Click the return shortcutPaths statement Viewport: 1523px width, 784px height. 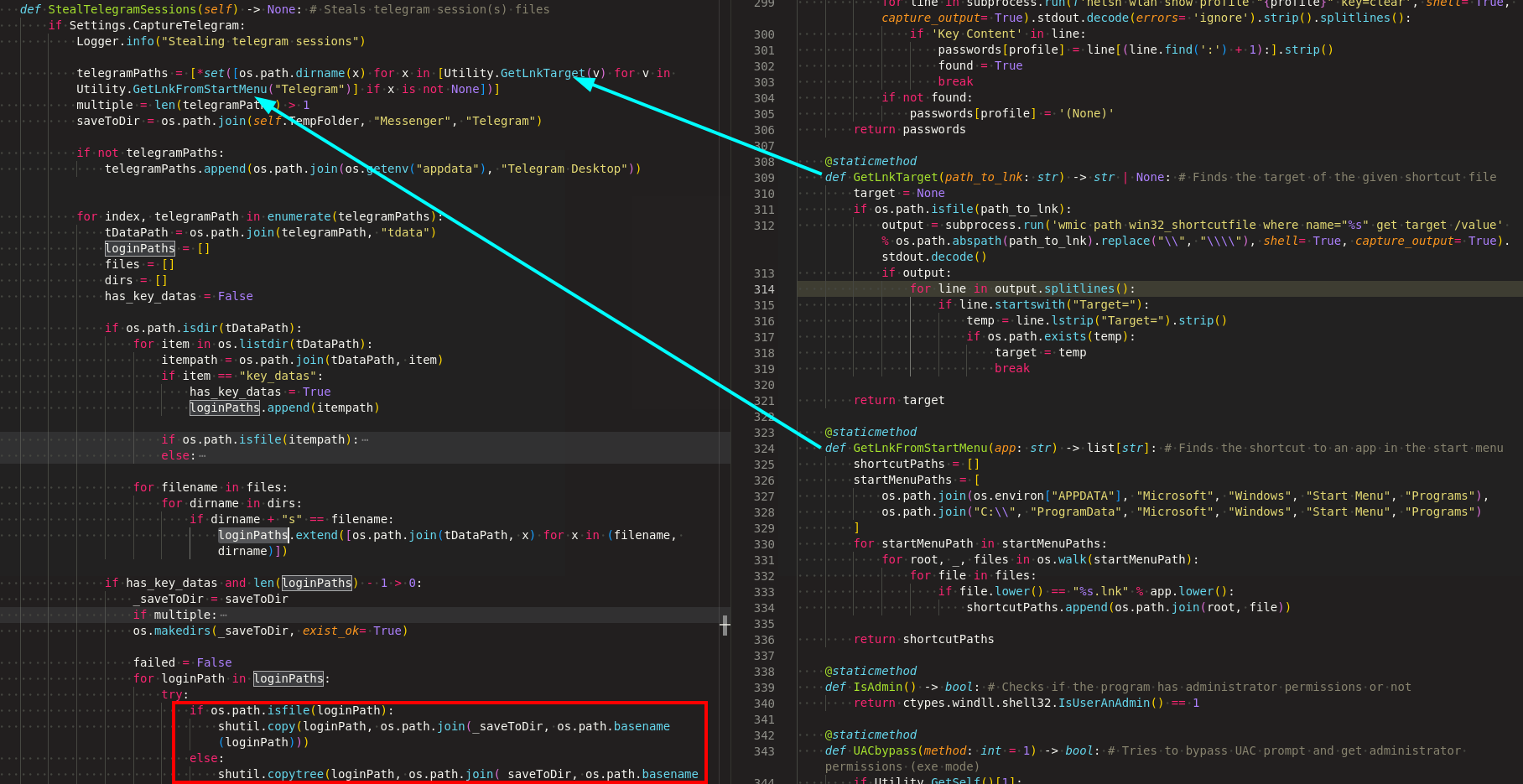point(923,638)
